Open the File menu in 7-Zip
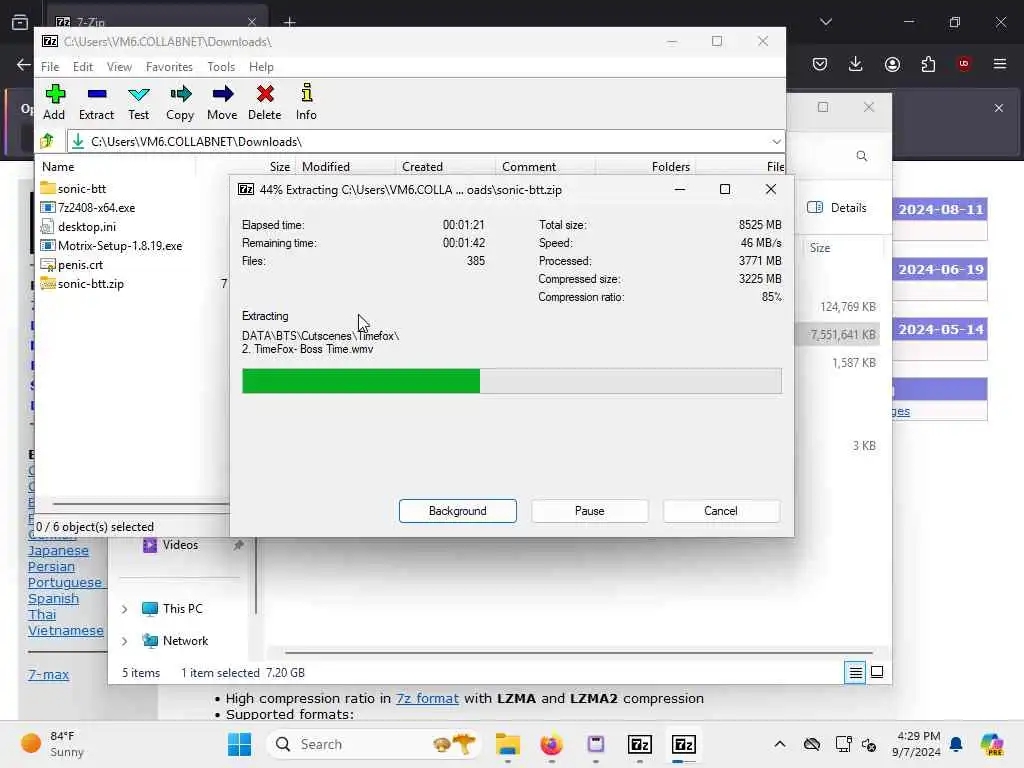This screenshot has height=768, width=1024. (x=50, y=67)
